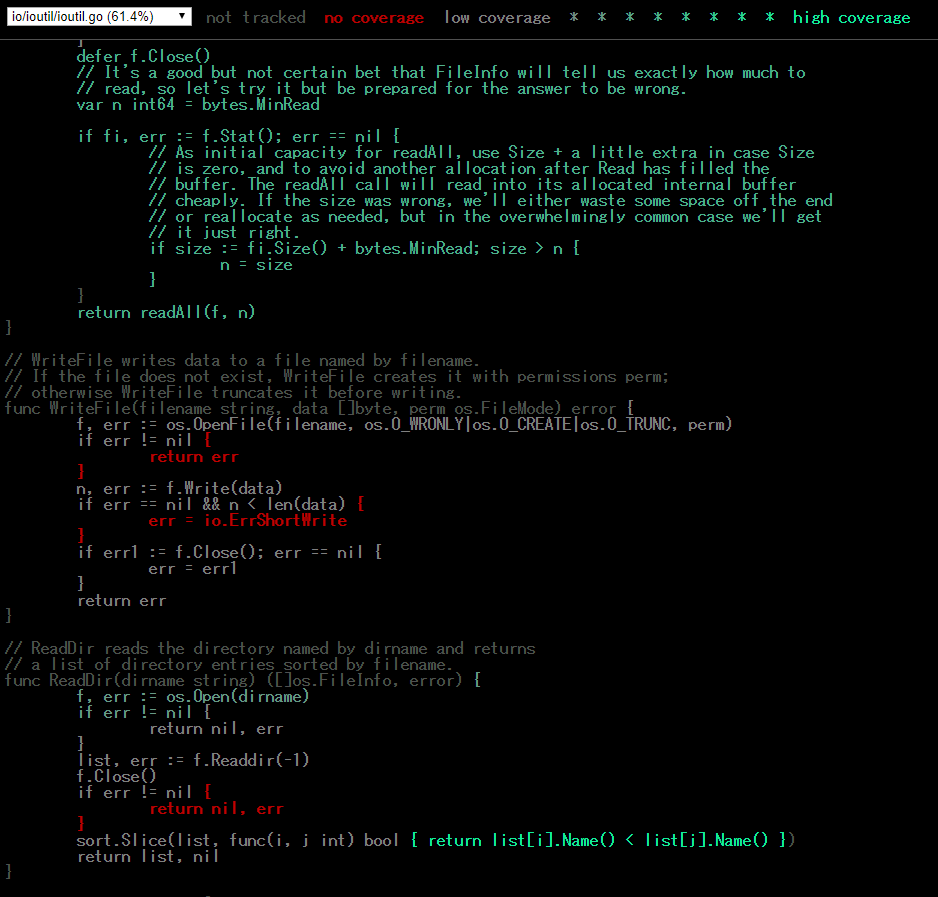Click 'var n int64 = bytes.MinRead' line
Viewport: 938px width, 897px height.
pyautogui.click(x=198, y=104)
